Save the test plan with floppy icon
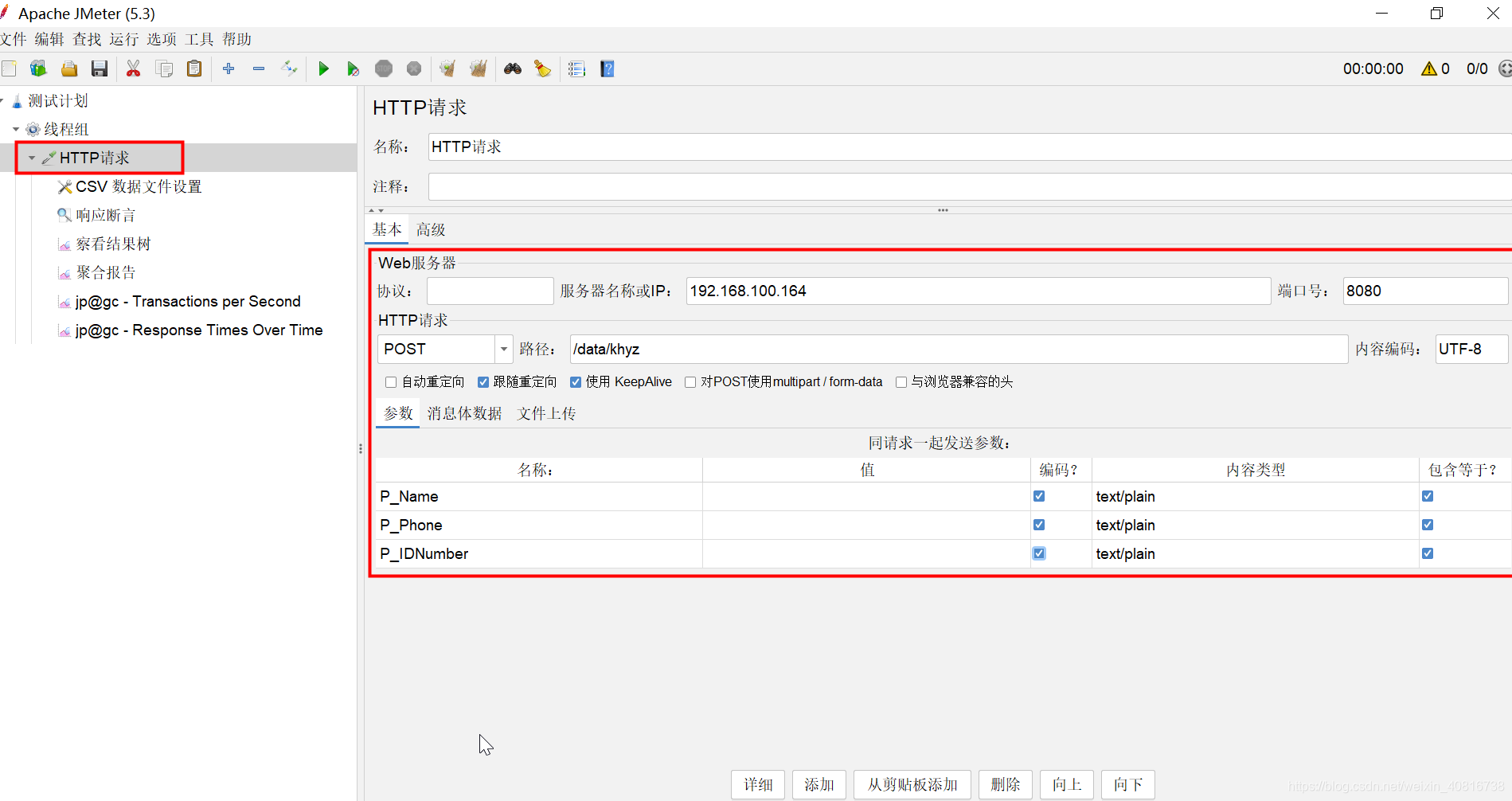 point(100,68)
